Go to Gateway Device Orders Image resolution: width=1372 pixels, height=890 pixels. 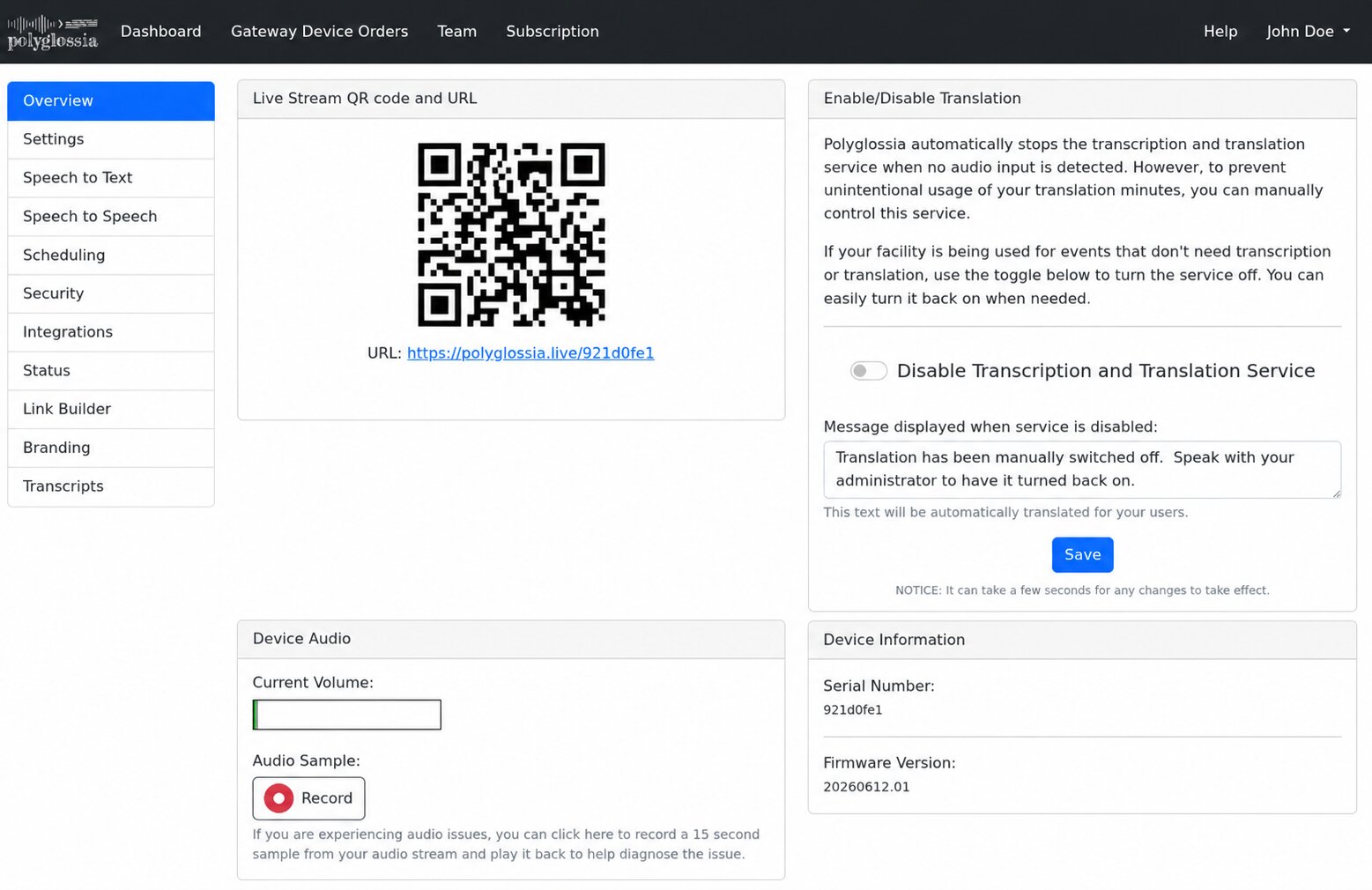[x=319, y=31]
